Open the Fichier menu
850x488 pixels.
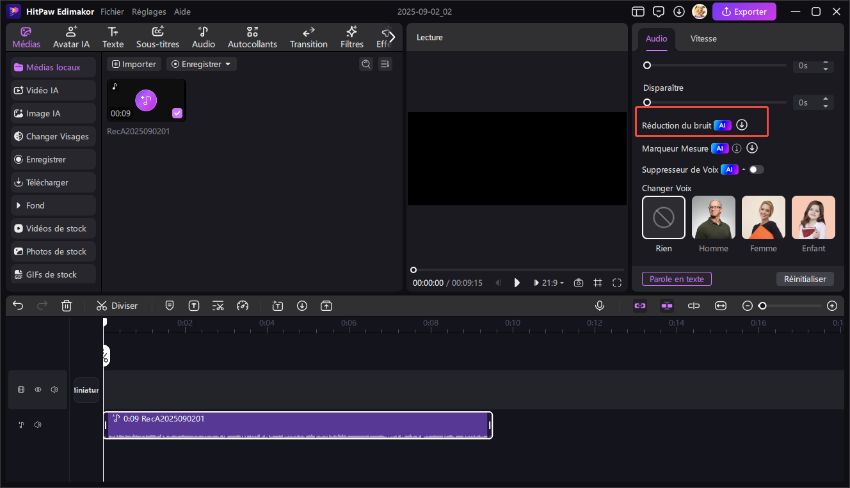click(112, 11)
